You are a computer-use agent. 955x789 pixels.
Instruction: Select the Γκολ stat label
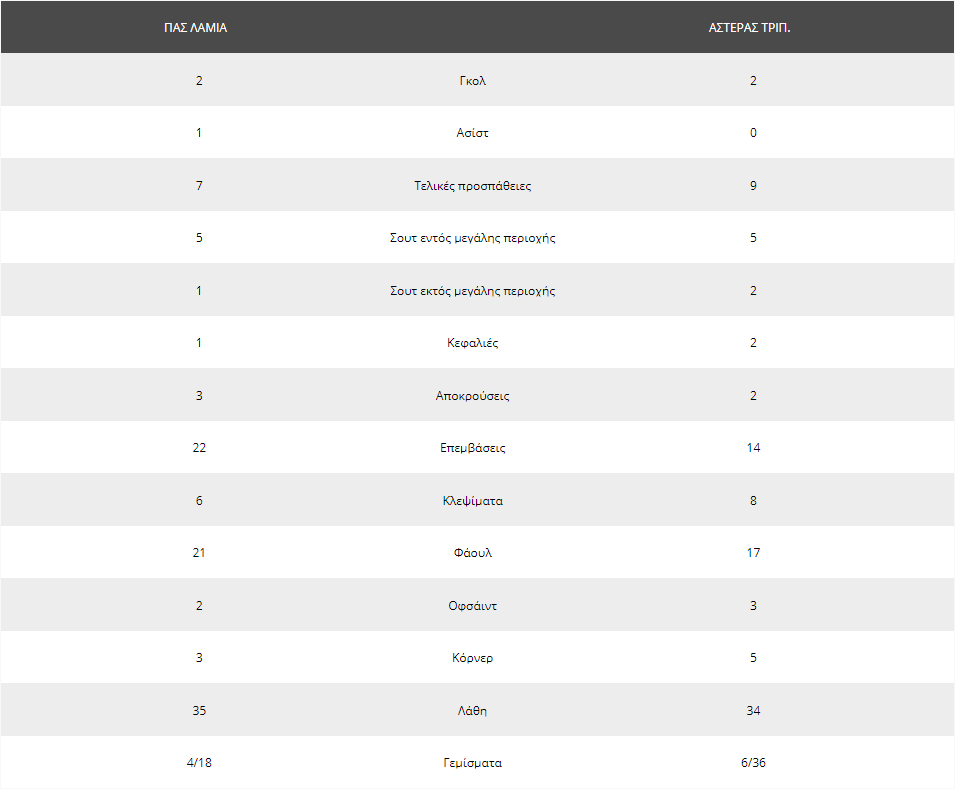(x=473, y=80)
